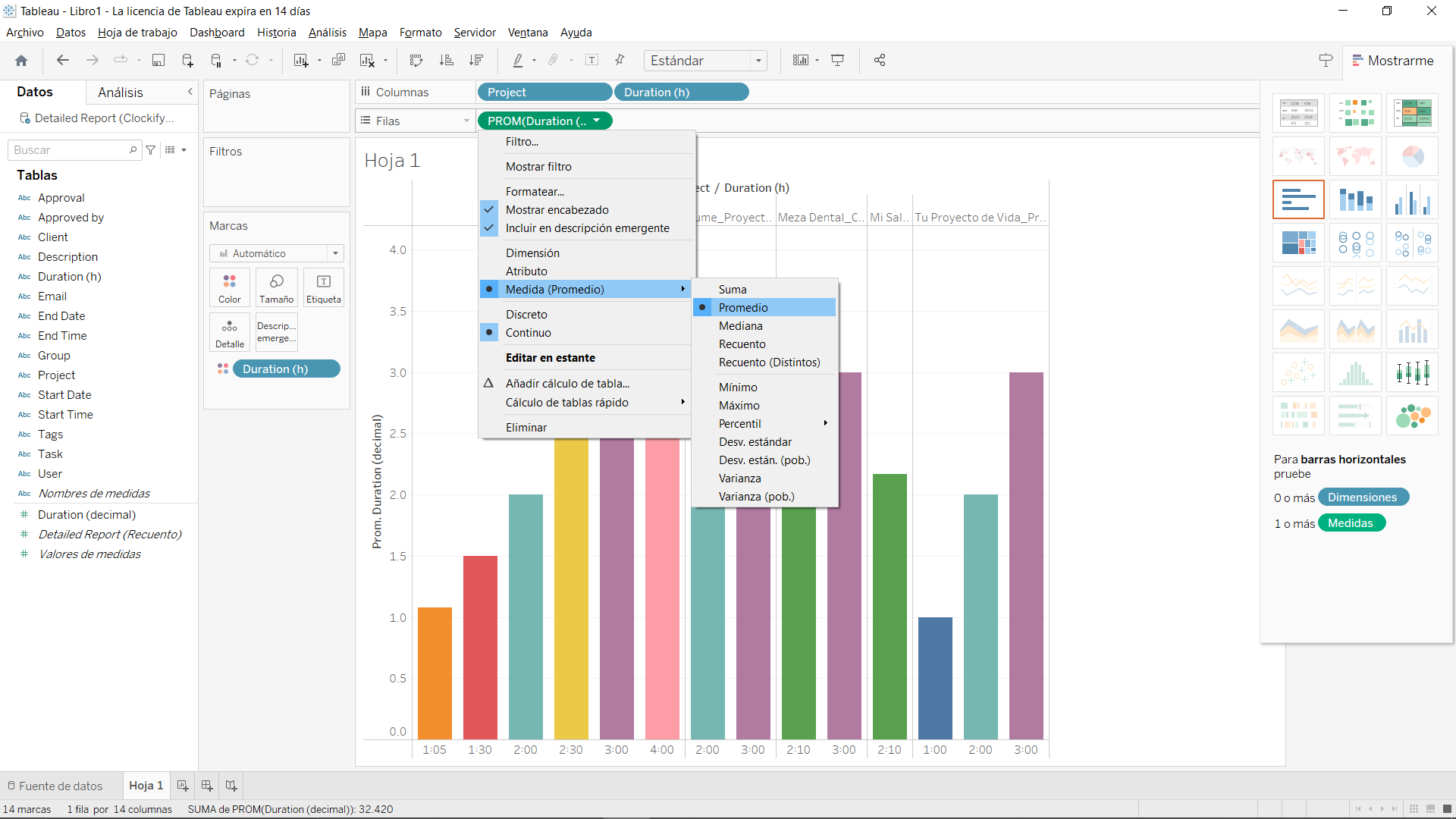
Task: Click the show mark labels icon
Action: click(x=593, y=60)
